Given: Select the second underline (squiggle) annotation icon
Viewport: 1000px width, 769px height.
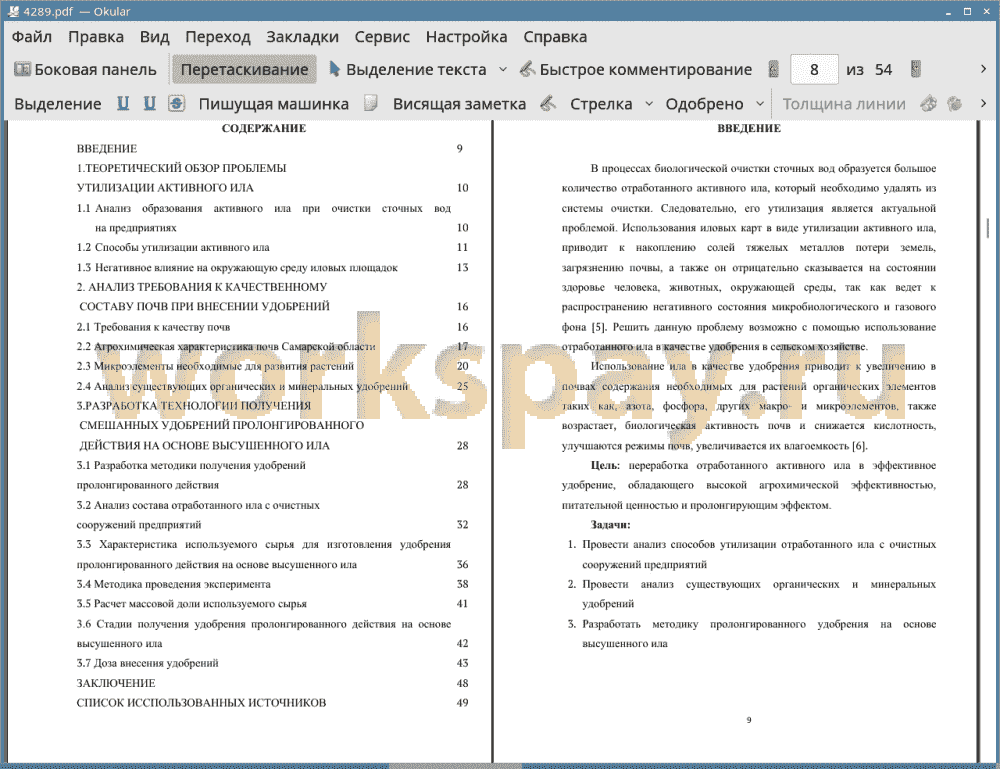Looking at the screenshot, I should pos(149,103).
